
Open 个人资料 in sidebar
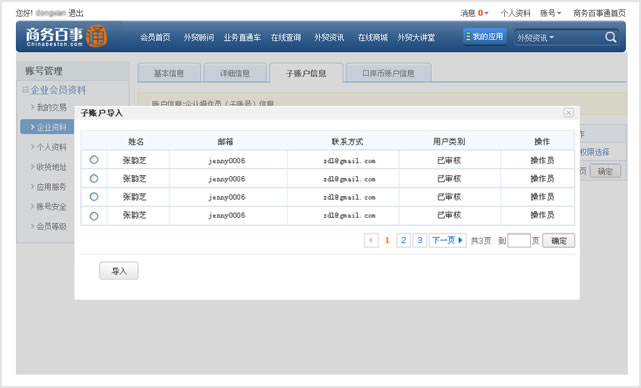point(51,147)
